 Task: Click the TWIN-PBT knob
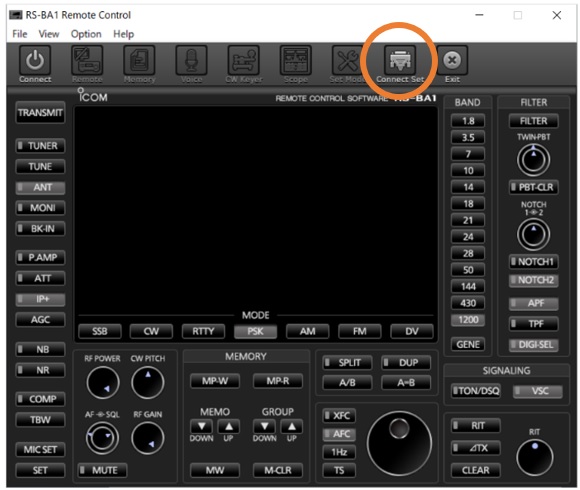pyautogui.click(x=533, y=160)
